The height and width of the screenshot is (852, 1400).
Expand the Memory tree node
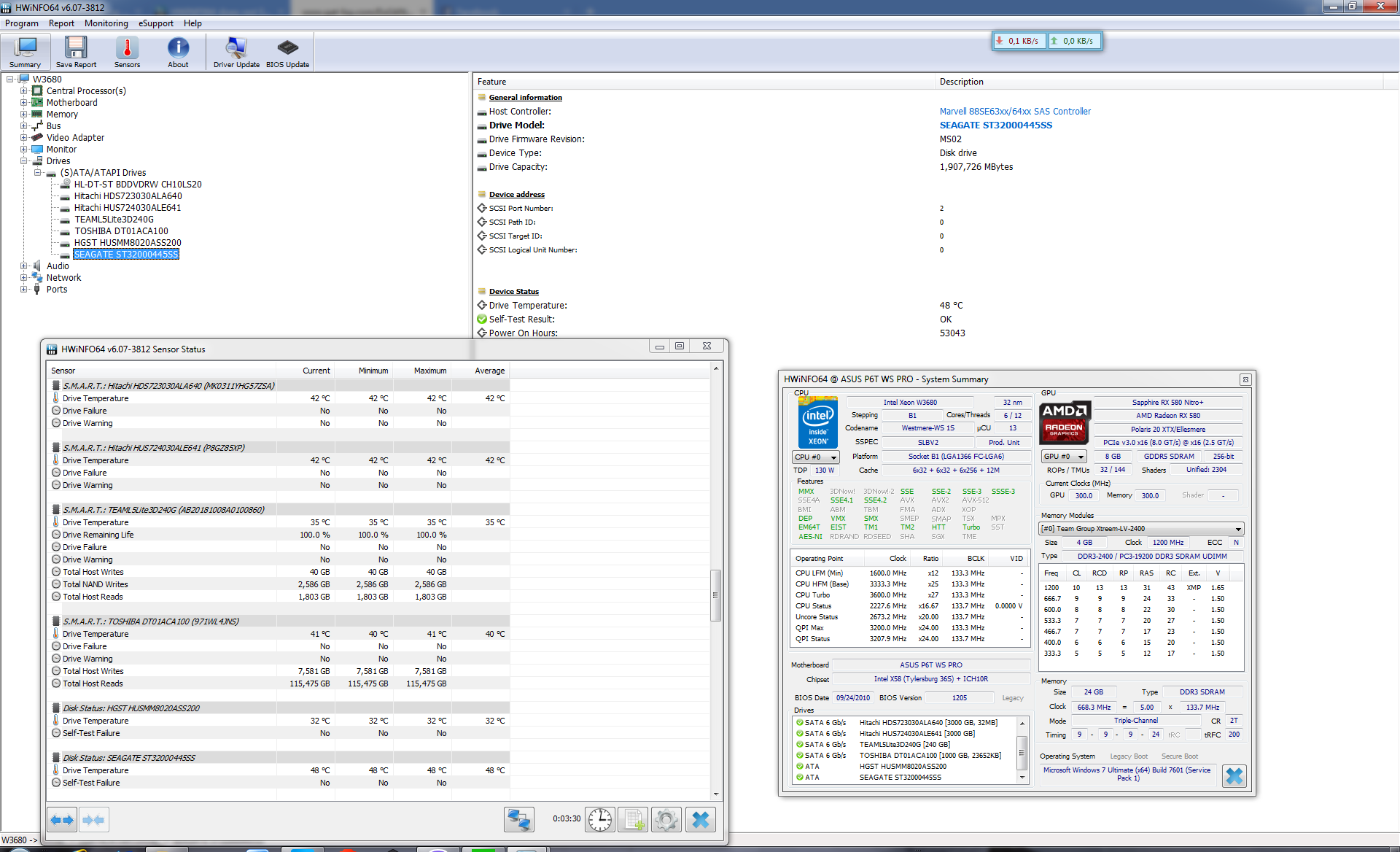(23, 114)
